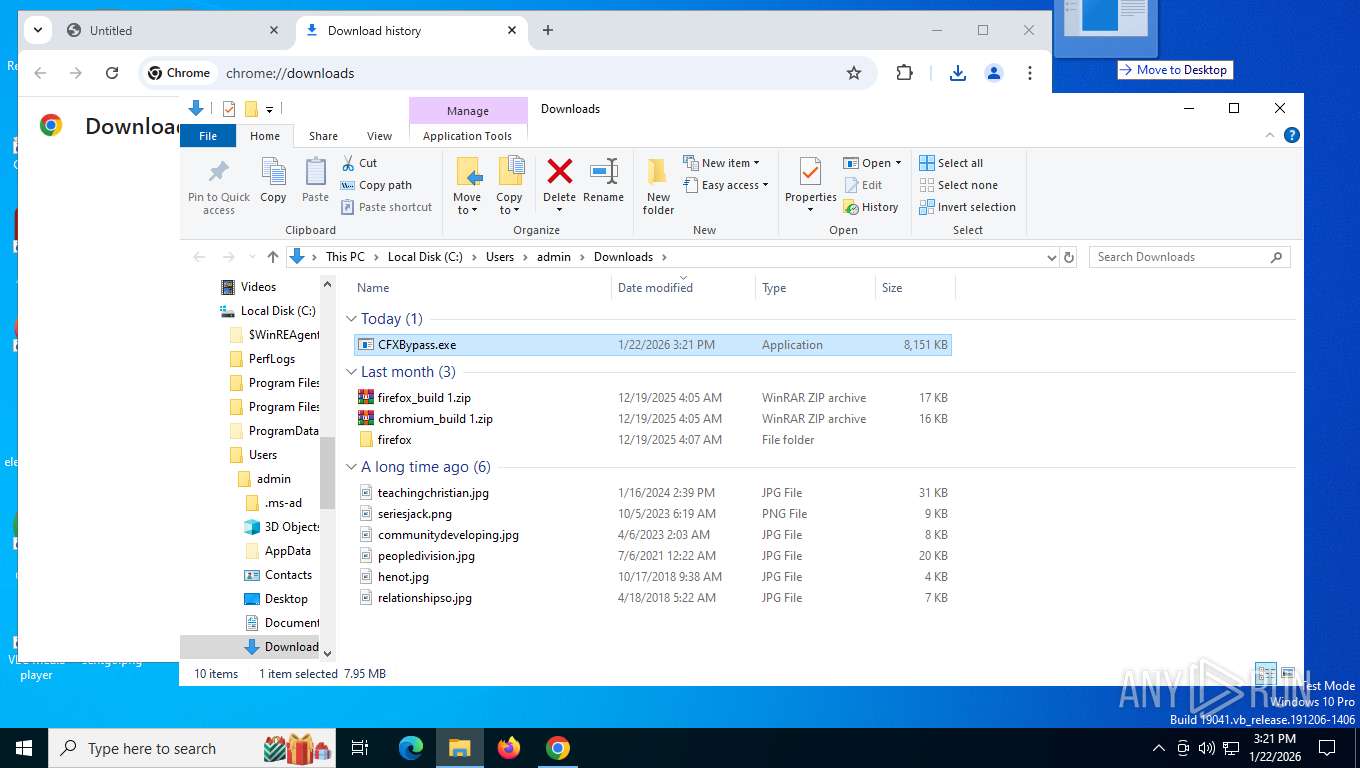The height and width of the screenshot is (768, 1360).
Task: Click History in the Open group
Action: click(871, 207)
